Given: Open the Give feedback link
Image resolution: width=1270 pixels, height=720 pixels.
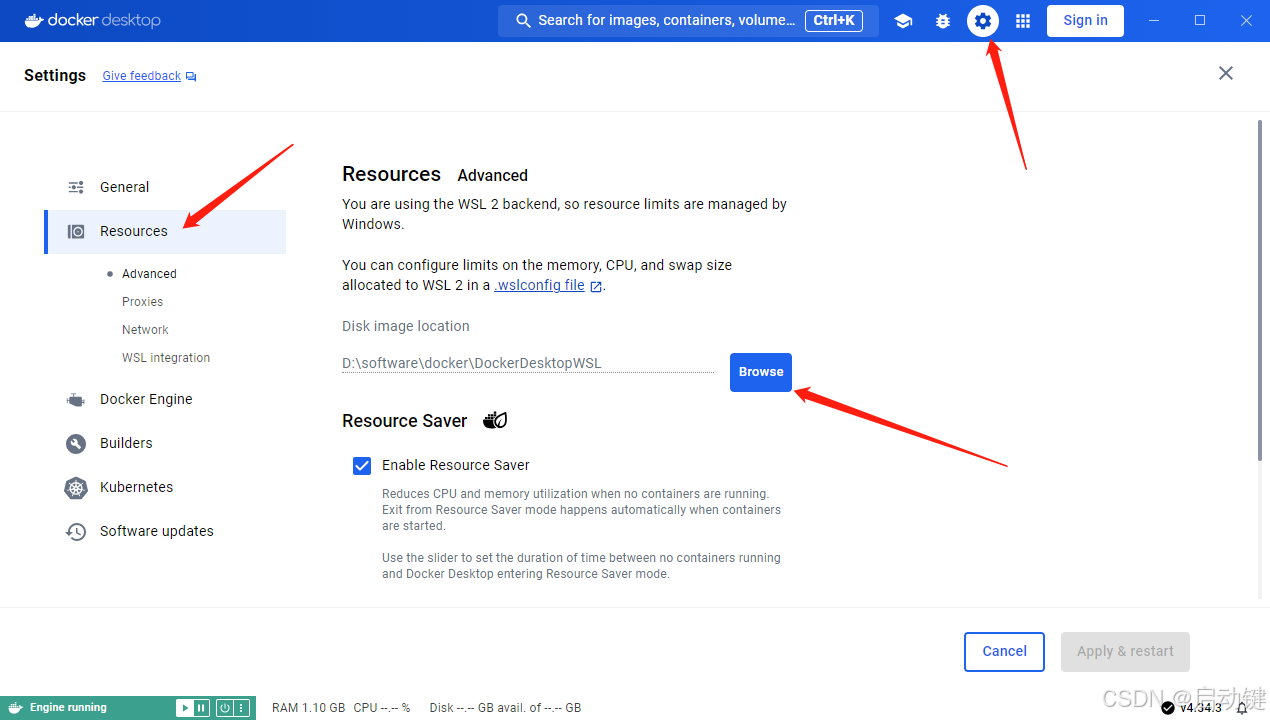Looking at the screenshot, I should (142, 76).
